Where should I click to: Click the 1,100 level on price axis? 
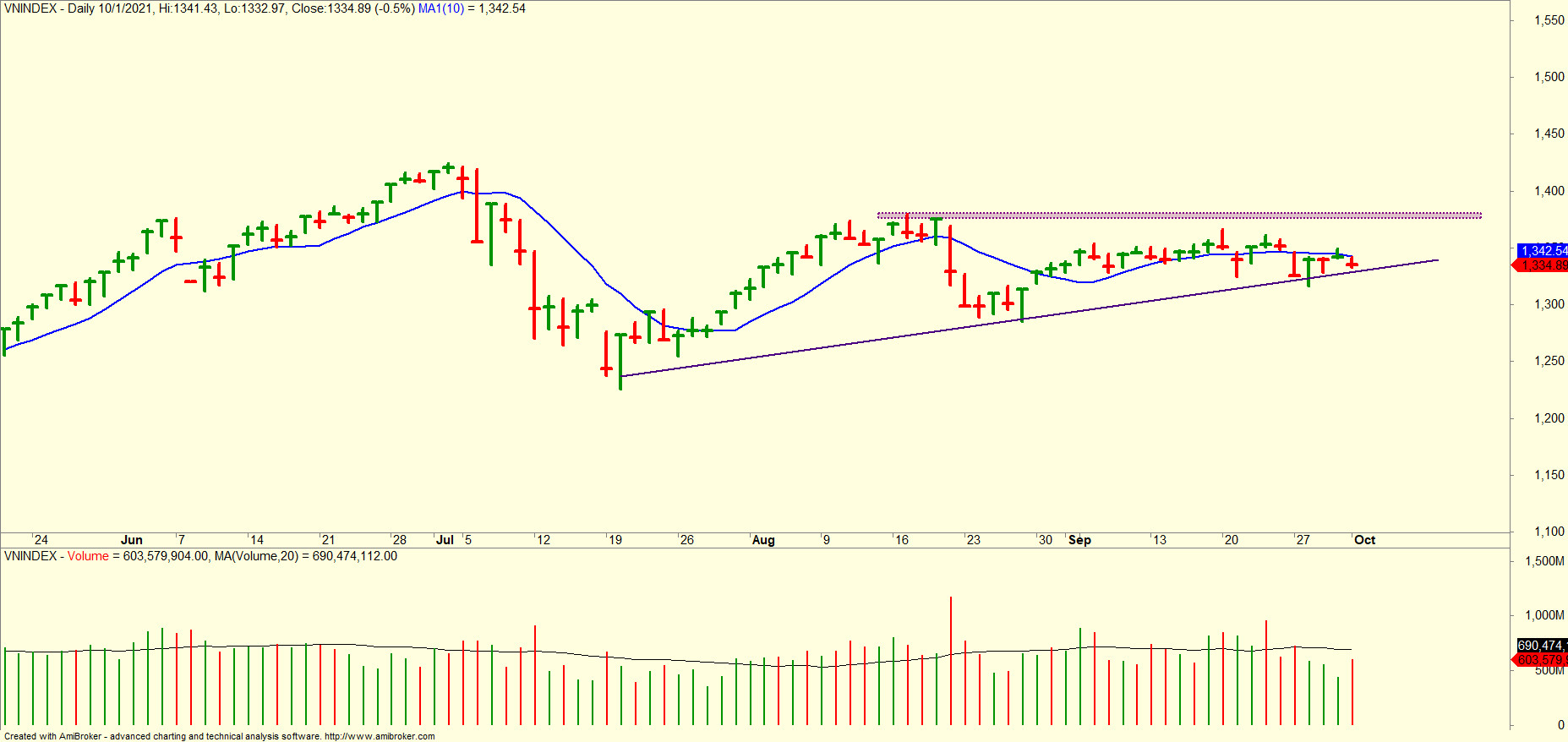(x=1549, y=532)
